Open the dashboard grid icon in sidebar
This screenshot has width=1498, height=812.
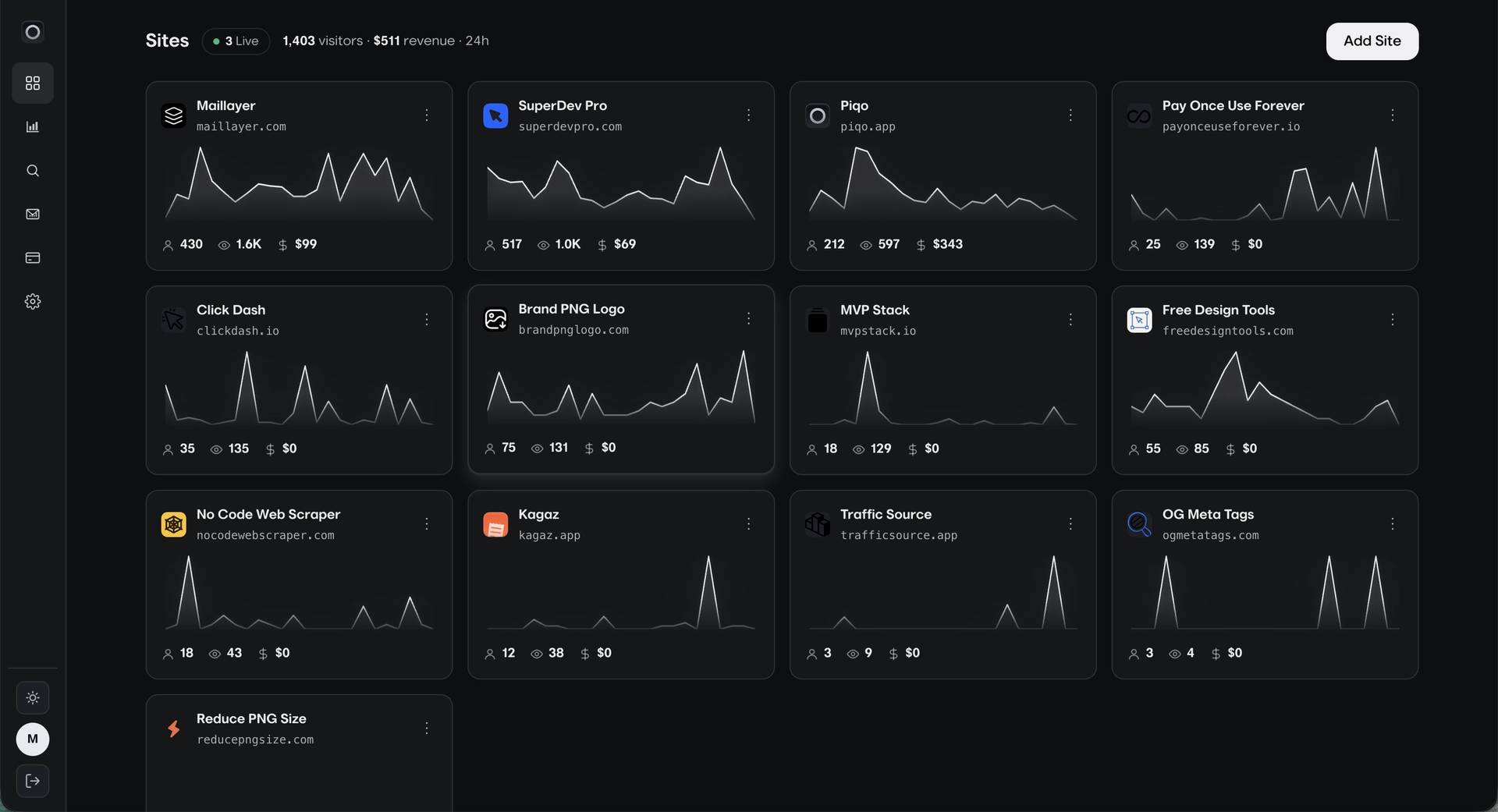pyautogui.click(x=33, y=83)
